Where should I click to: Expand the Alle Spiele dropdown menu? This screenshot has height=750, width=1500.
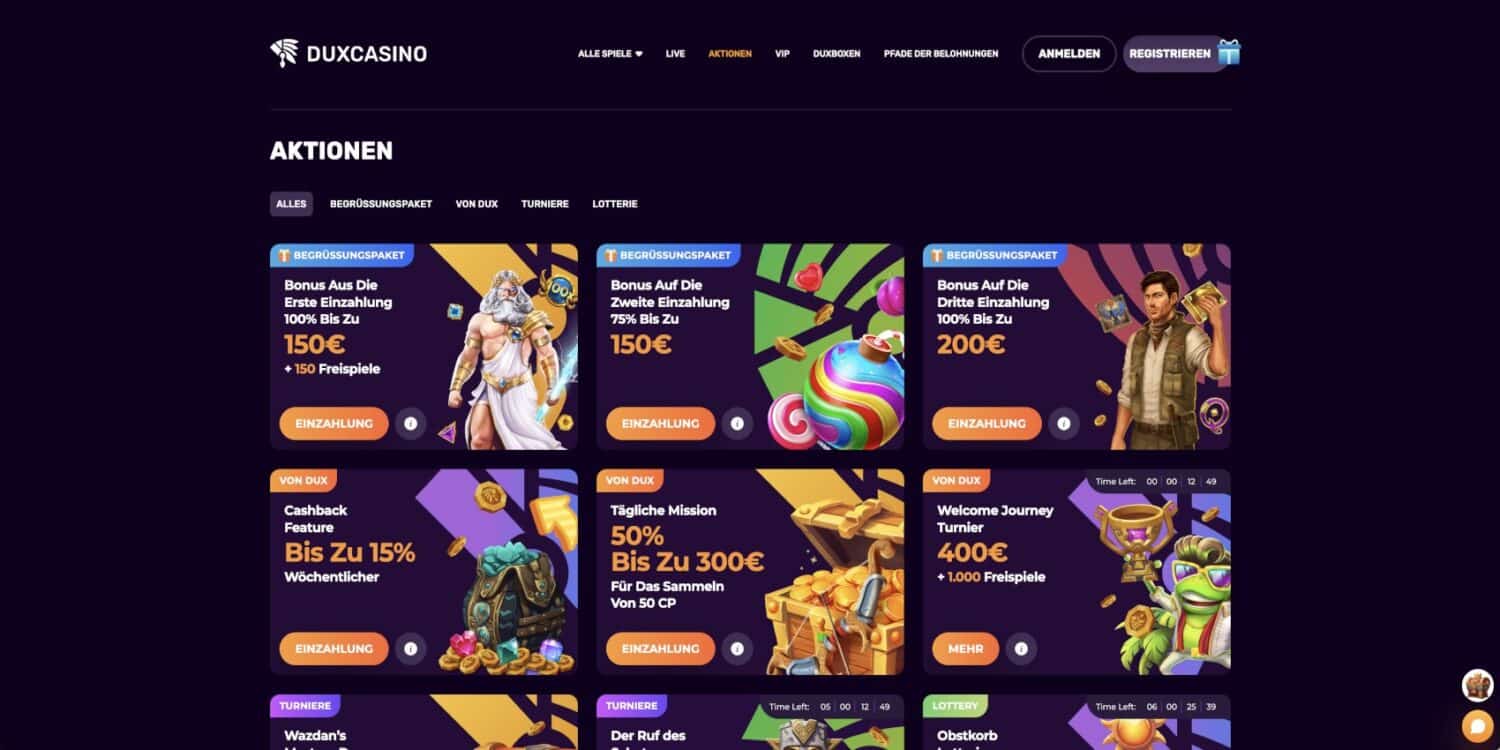(610, 54)
